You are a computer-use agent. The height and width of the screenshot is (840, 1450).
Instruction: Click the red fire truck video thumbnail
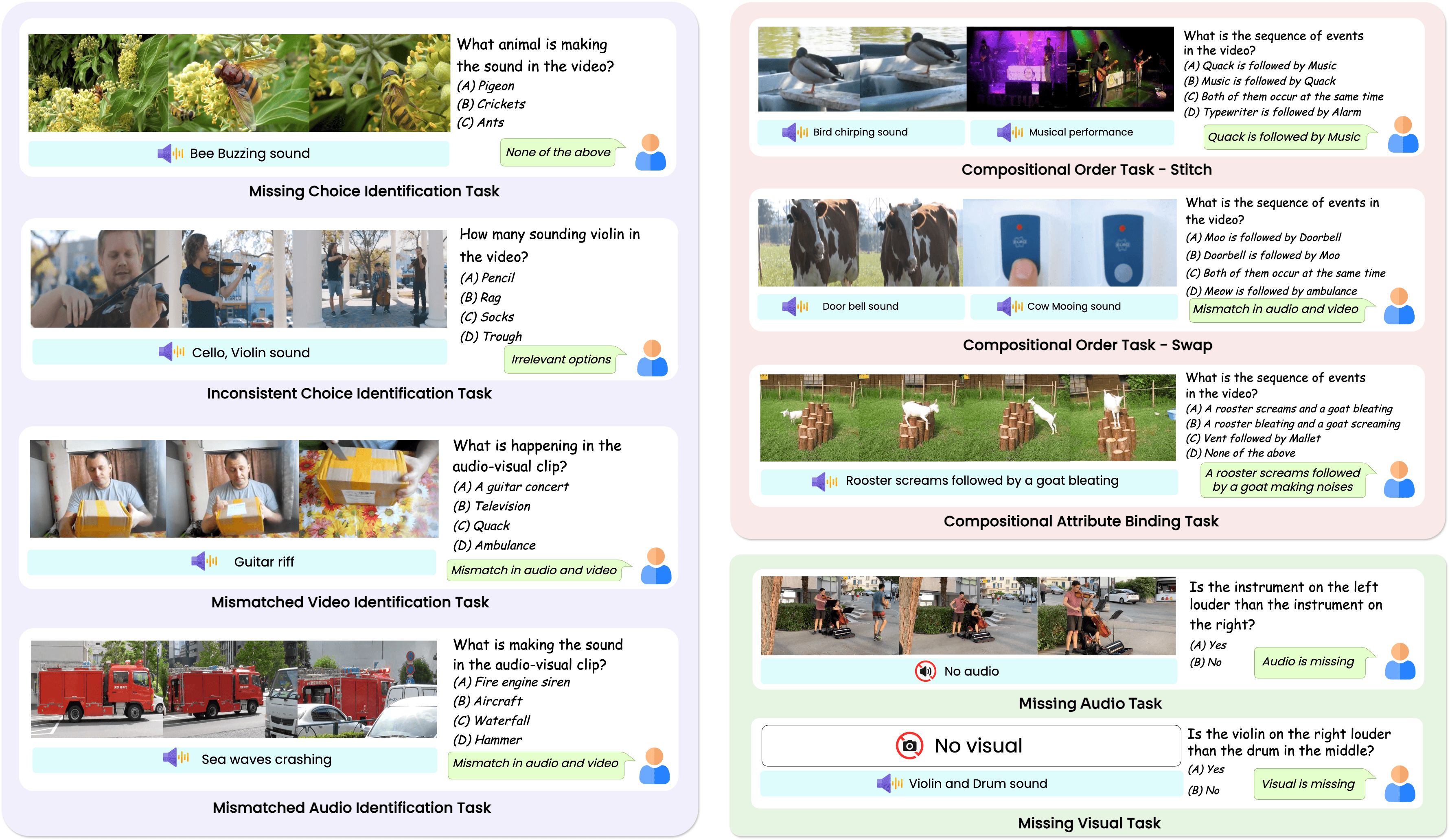click(234, 689)
